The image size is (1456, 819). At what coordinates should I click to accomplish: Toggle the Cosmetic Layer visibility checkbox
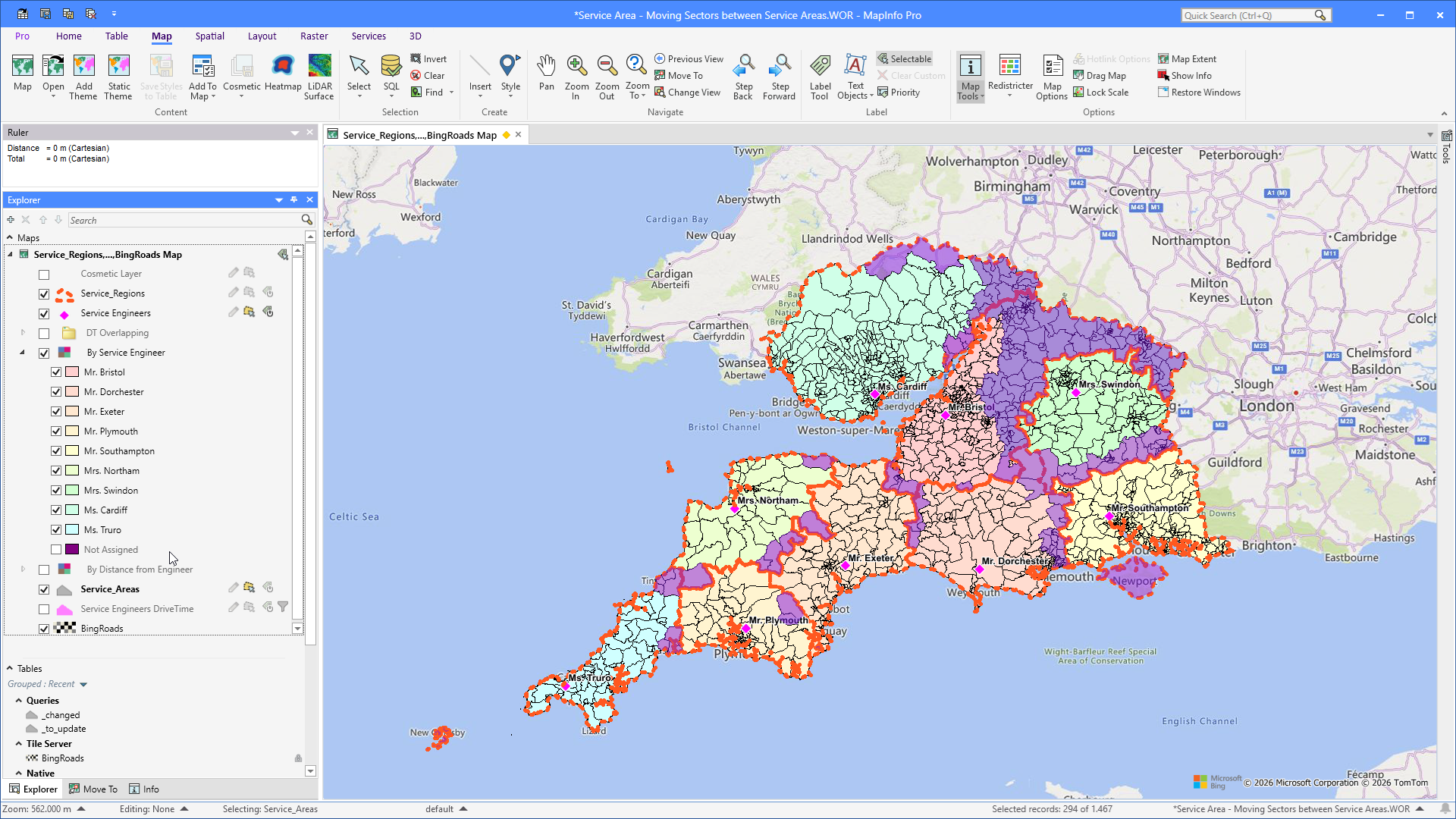coord(44,275)
